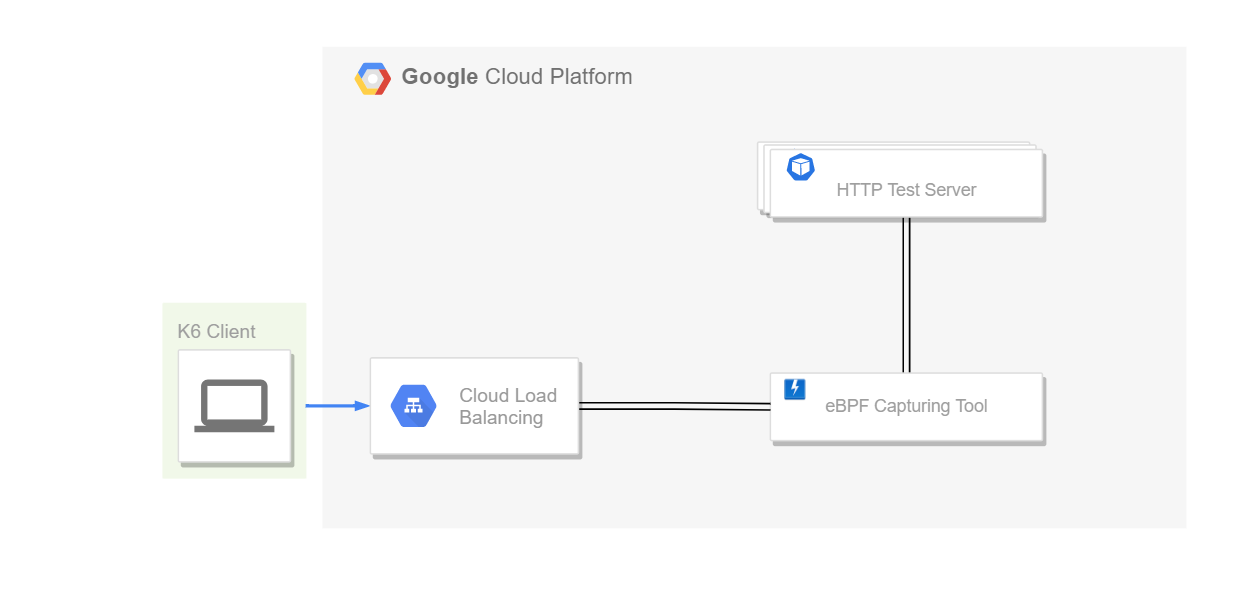Select the connector between load balancer and eBPF tool
This screenshot has height=611, width=1255.
pyautogui.click(x=675, y=406)
